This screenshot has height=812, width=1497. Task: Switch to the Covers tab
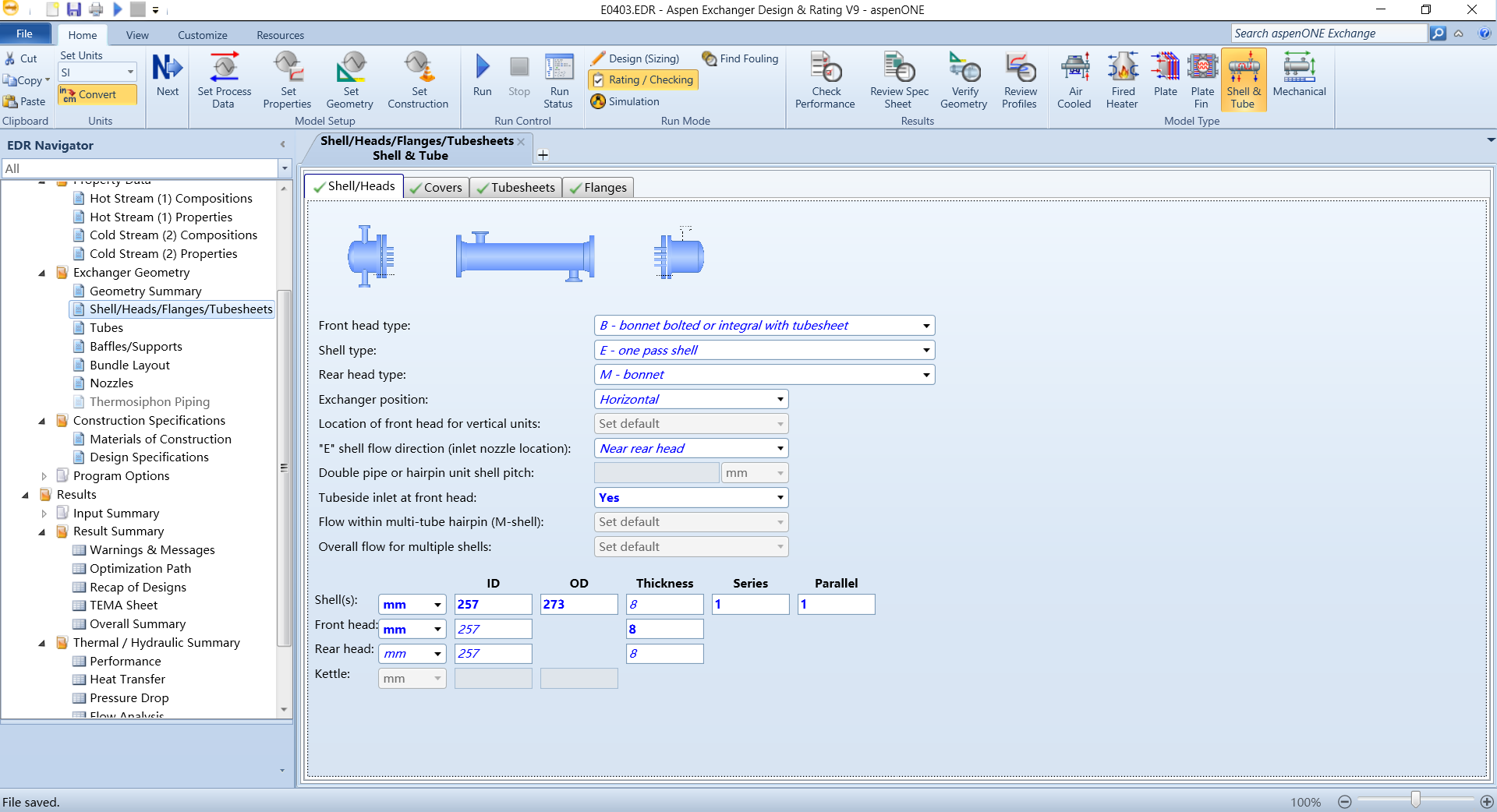437,188
